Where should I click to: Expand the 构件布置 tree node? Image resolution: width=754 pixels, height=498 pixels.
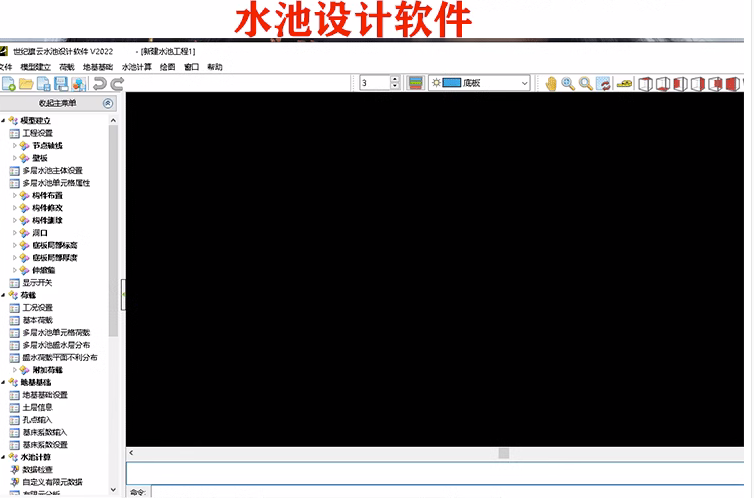pyautogui.click(x=15, y=195)
